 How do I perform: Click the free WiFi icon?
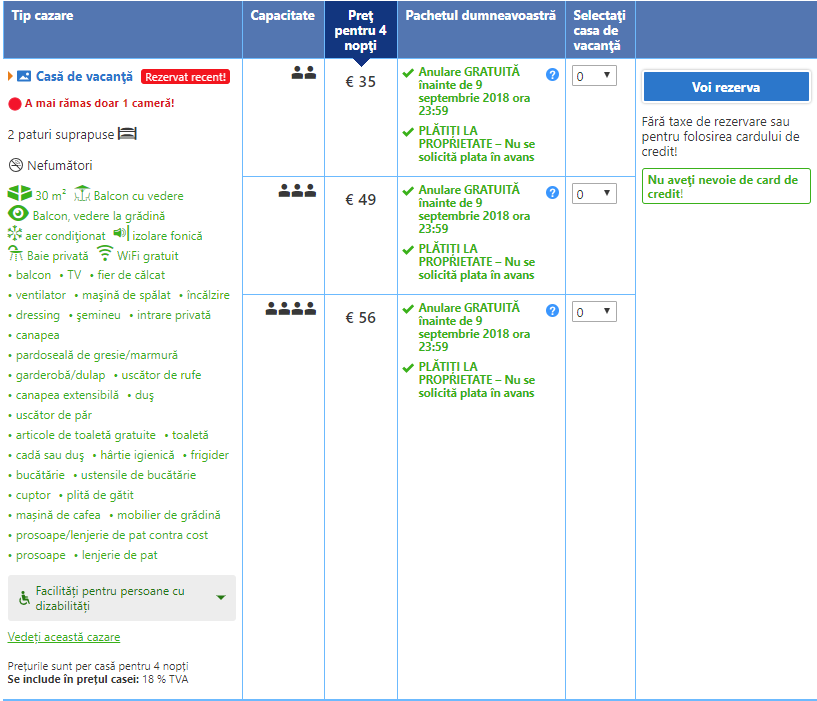[x=105, y=254]
